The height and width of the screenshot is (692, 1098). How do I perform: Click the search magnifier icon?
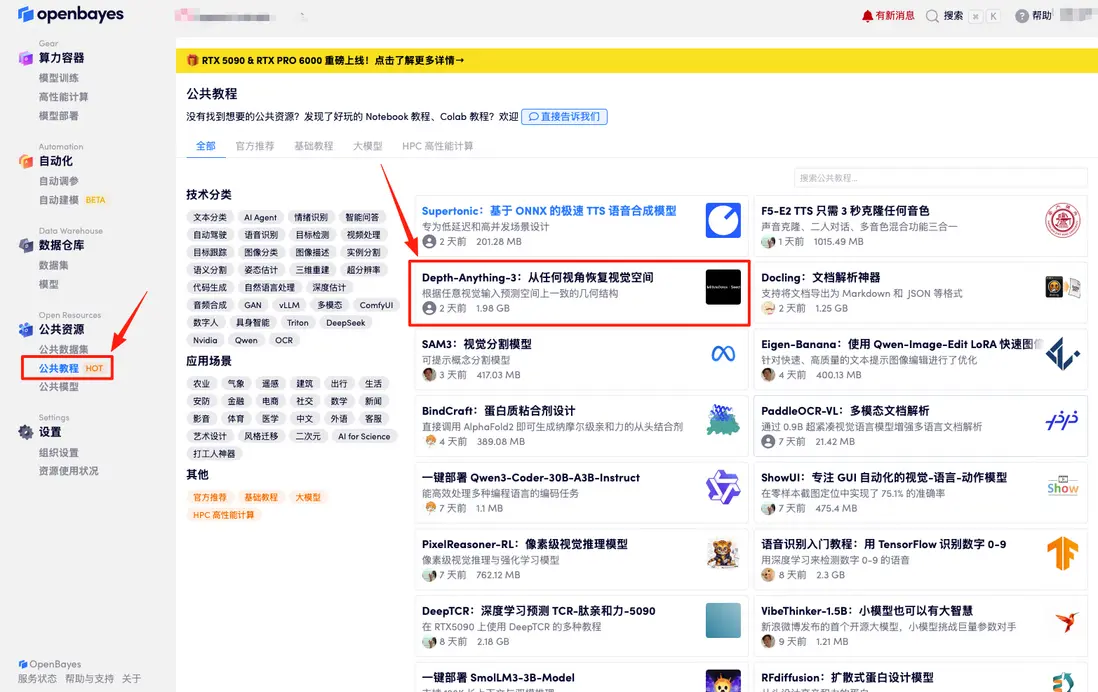tap(932, 16)
